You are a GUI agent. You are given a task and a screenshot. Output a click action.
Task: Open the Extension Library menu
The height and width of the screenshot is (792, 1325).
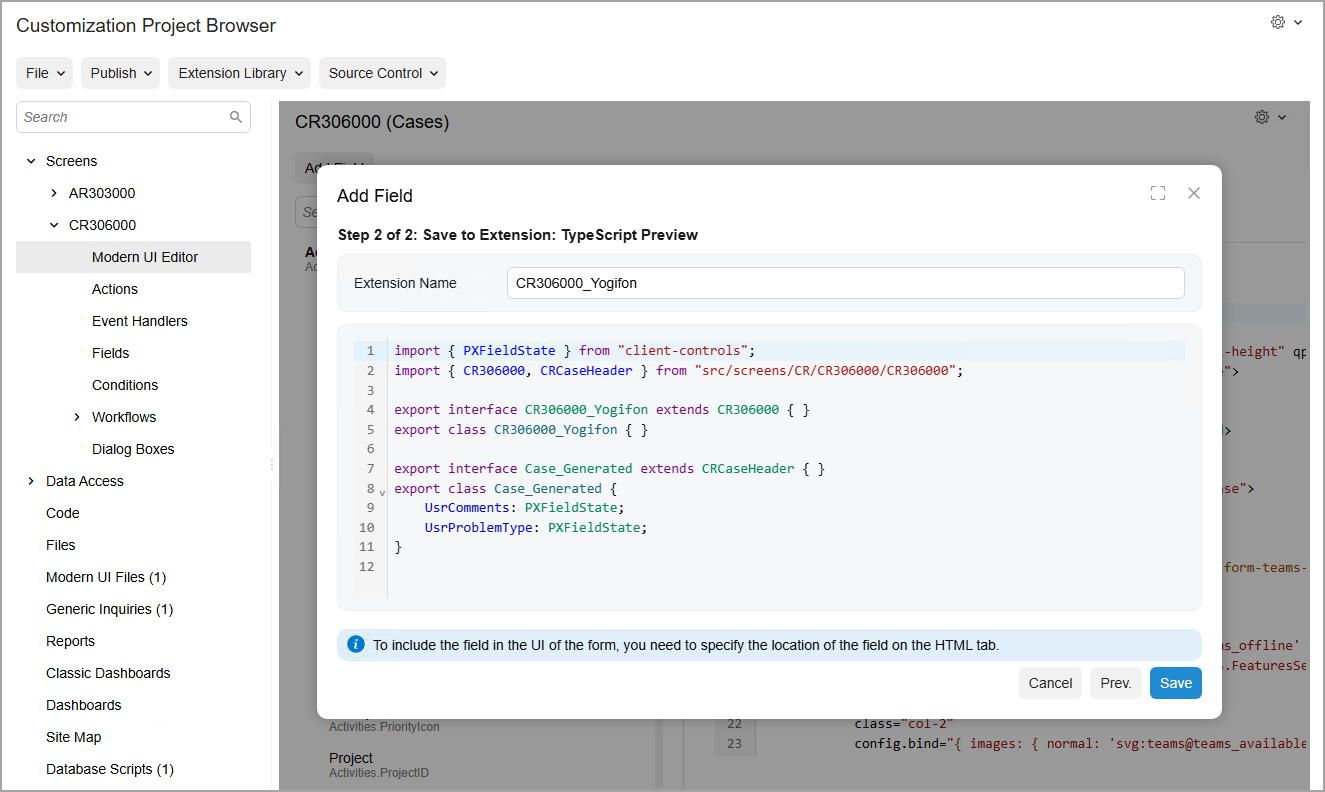click(239, 73)
